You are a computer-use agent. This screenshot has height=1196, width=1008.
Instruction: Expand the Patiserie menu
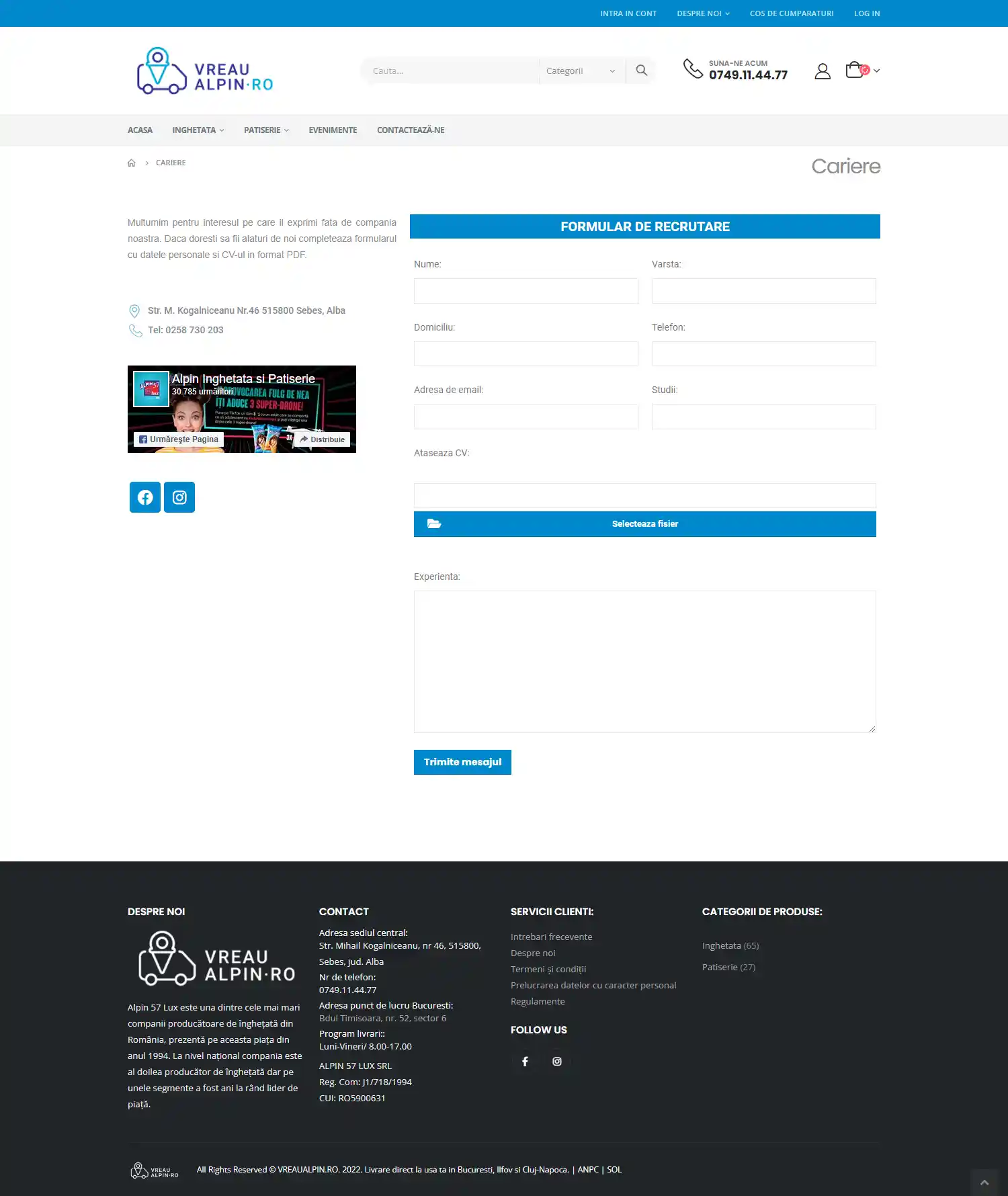click(x=266, y=130)
